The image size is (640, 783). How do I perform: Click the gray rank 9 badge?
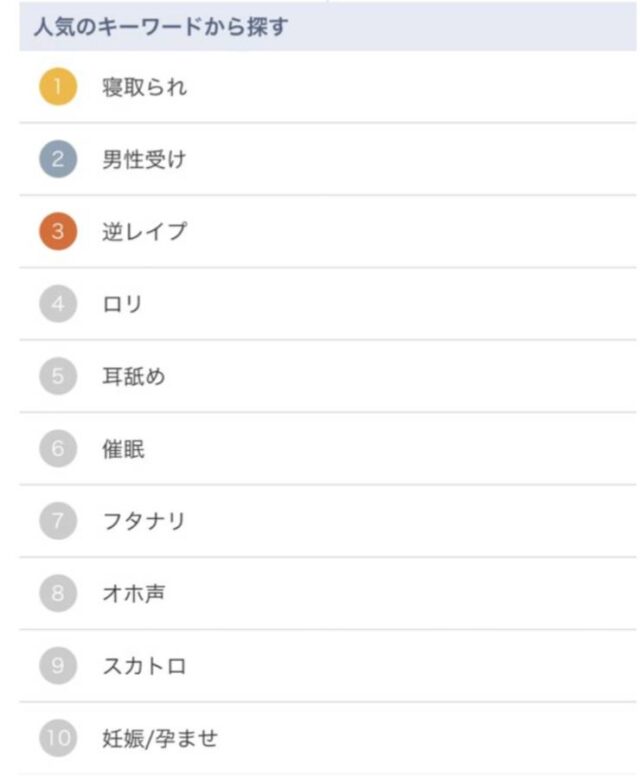point(58,666)
